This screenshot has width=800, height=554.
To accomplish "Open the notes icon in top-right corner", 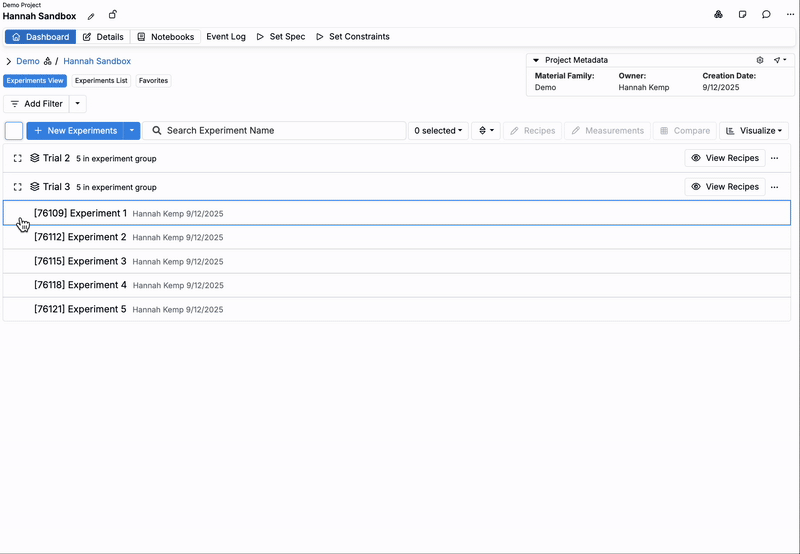I will tap(743, 15).
